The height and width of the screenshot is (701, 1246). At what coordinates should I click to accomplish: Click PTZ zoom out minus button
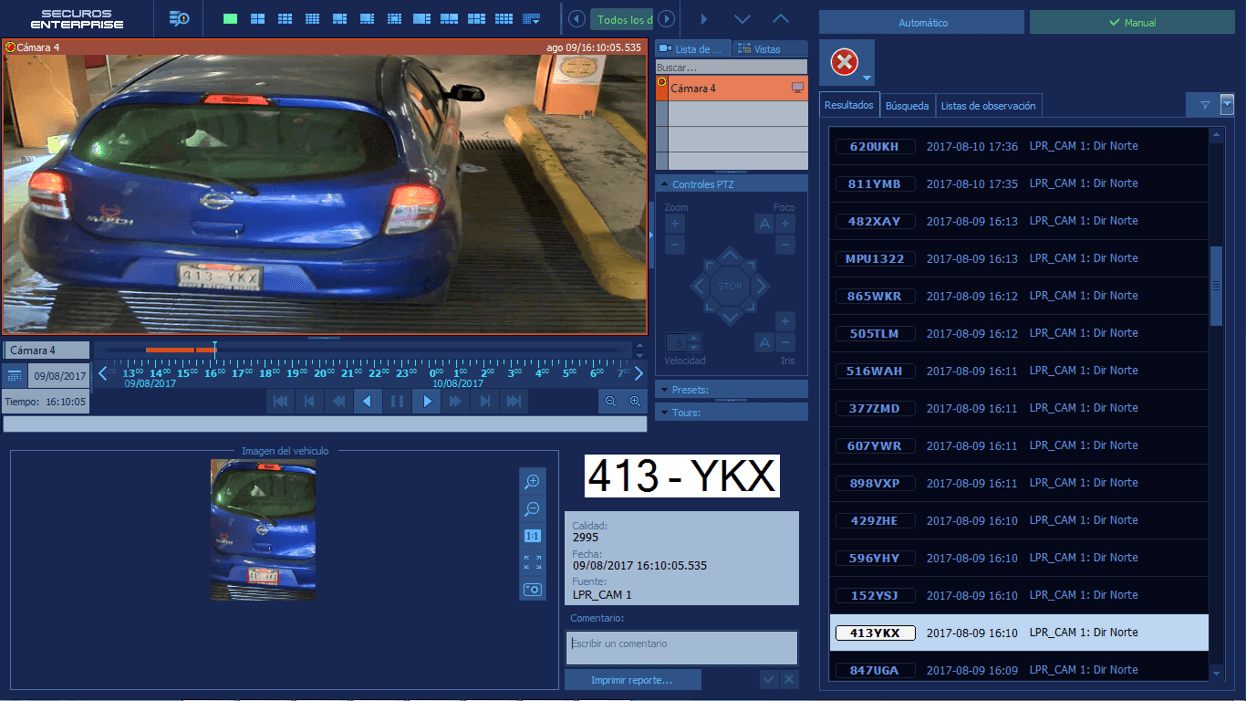675,245
